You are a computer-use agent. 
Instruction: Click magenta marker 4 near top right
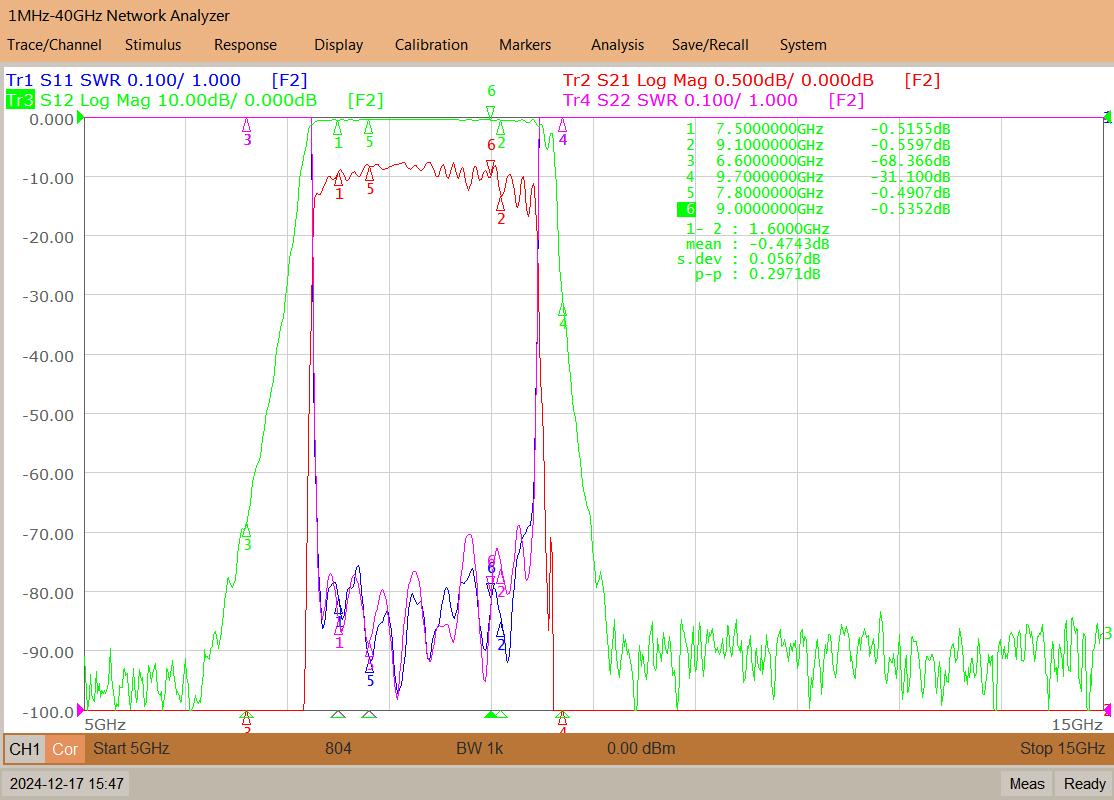562,126
